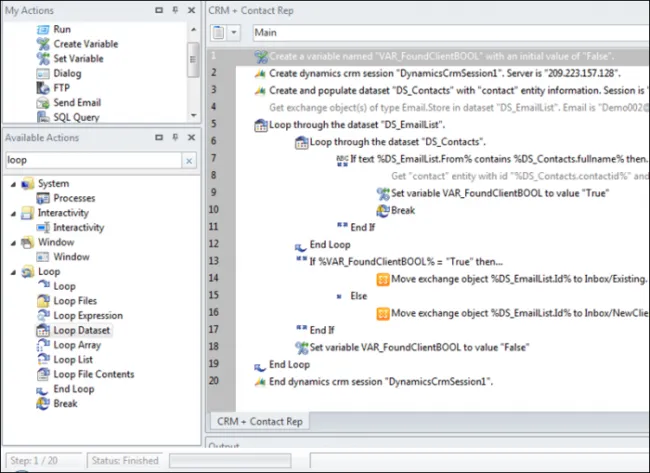
Task: Clear the loop search box
Action: (189, 161)
